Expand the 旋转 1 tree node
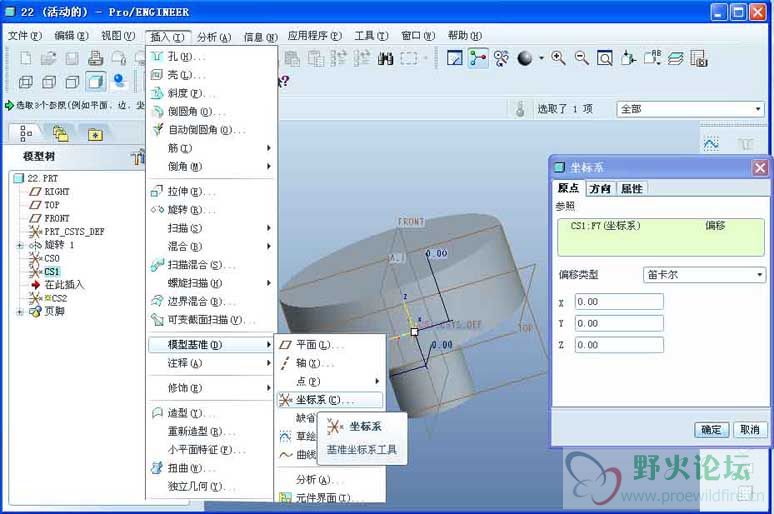 [x=20, y=245]
